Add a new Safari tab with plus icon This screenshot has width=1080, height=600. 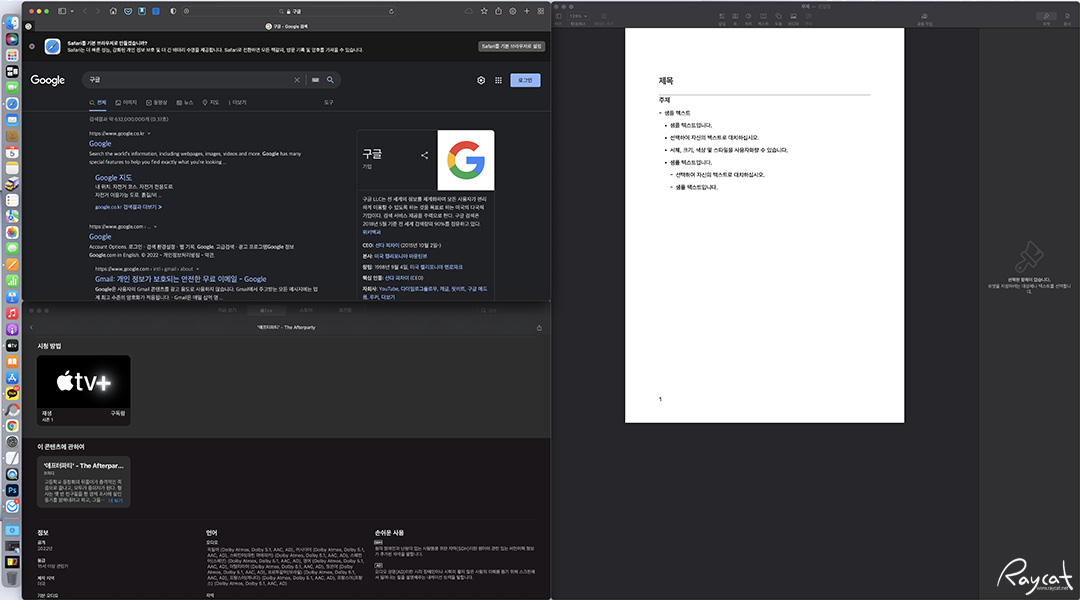pyautogui.click(x=527, y=11)
